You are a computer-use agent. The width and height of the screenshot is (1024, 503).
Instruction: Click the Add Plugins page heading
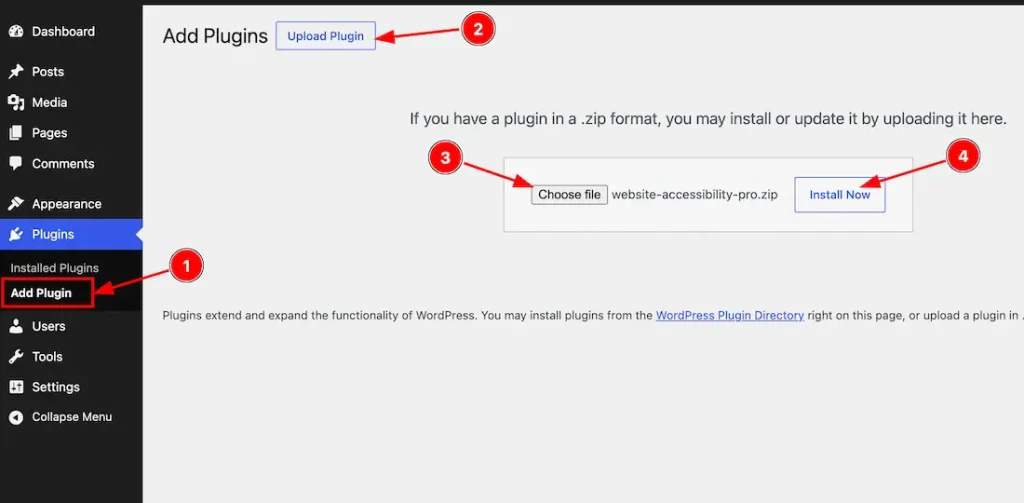216,36
